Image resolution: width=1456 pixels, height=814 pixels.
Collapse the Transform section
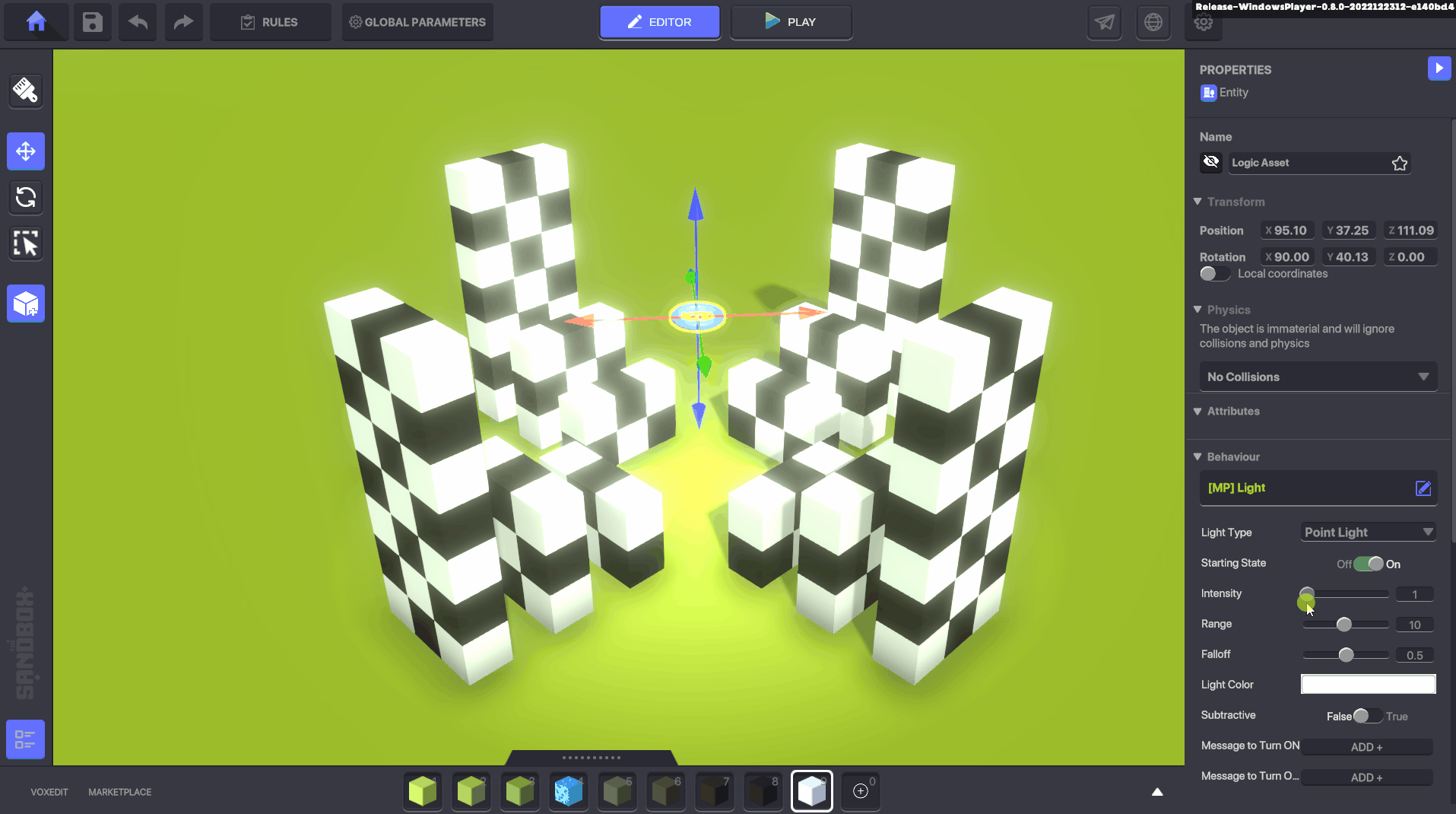(x=1198, y=202)
